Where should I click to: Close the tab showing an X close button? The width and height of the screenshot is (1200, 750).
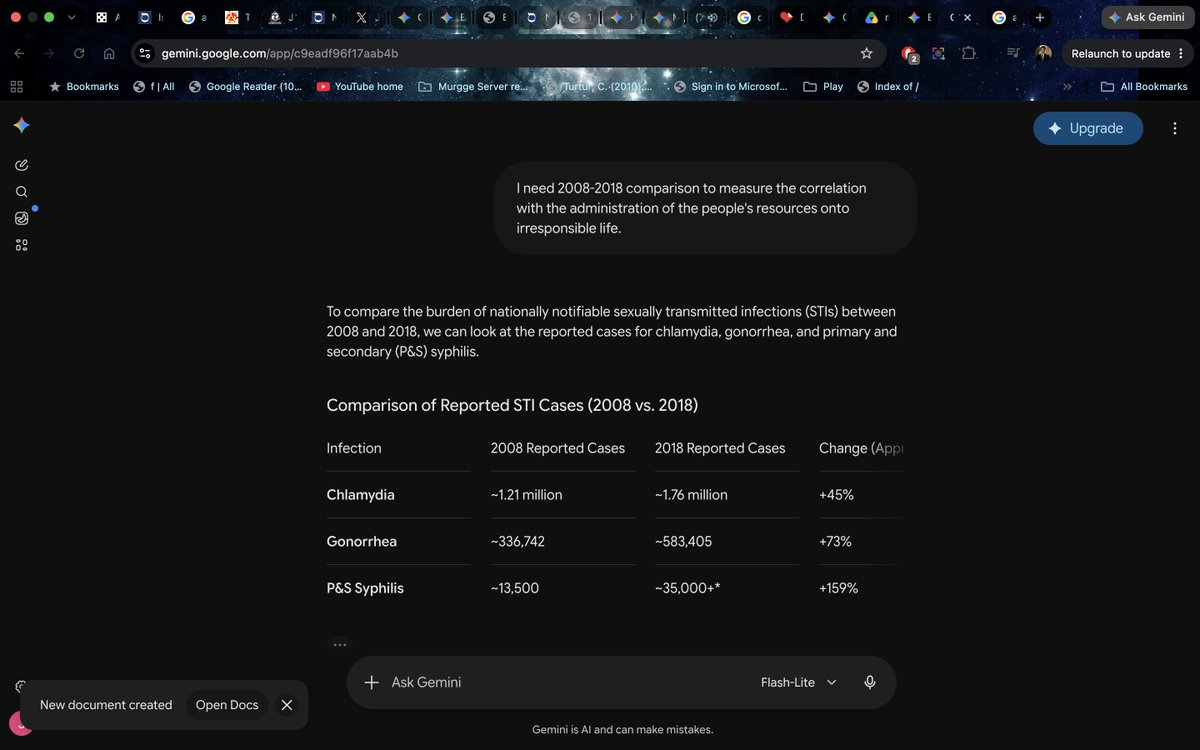pyautogui.click(x=967, y=17)
